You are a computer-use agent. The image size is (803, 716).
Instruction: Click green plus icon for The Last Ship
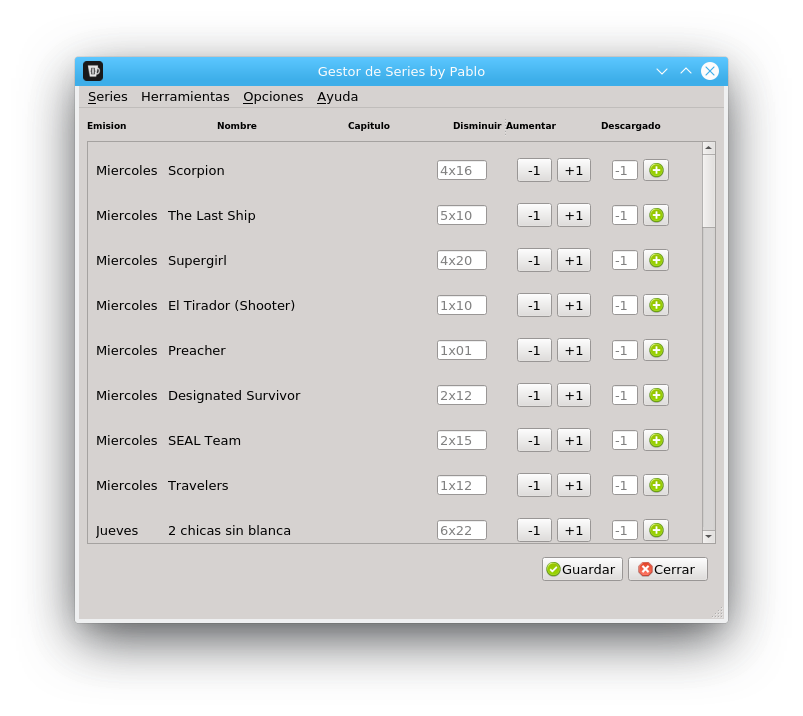coord(656,216)
